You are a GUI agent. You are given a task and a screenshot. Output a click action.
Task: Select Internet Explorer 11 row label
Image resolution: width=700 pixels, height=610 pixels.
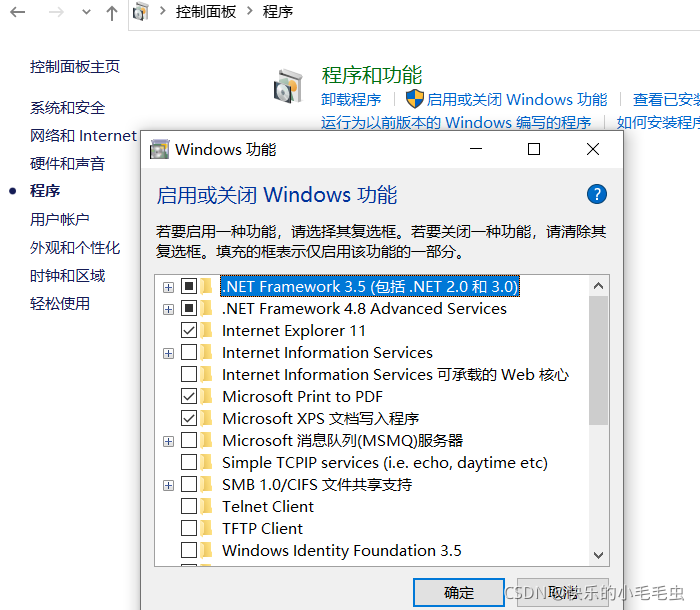pos(294,330)
